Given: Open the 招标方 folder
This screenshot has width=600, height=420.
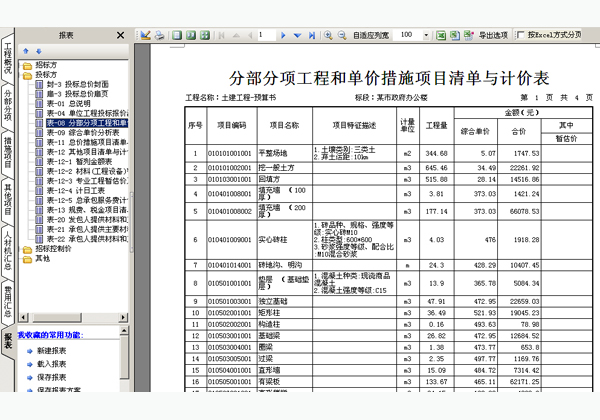Looking at the screenshot, I should coord(40,65).
